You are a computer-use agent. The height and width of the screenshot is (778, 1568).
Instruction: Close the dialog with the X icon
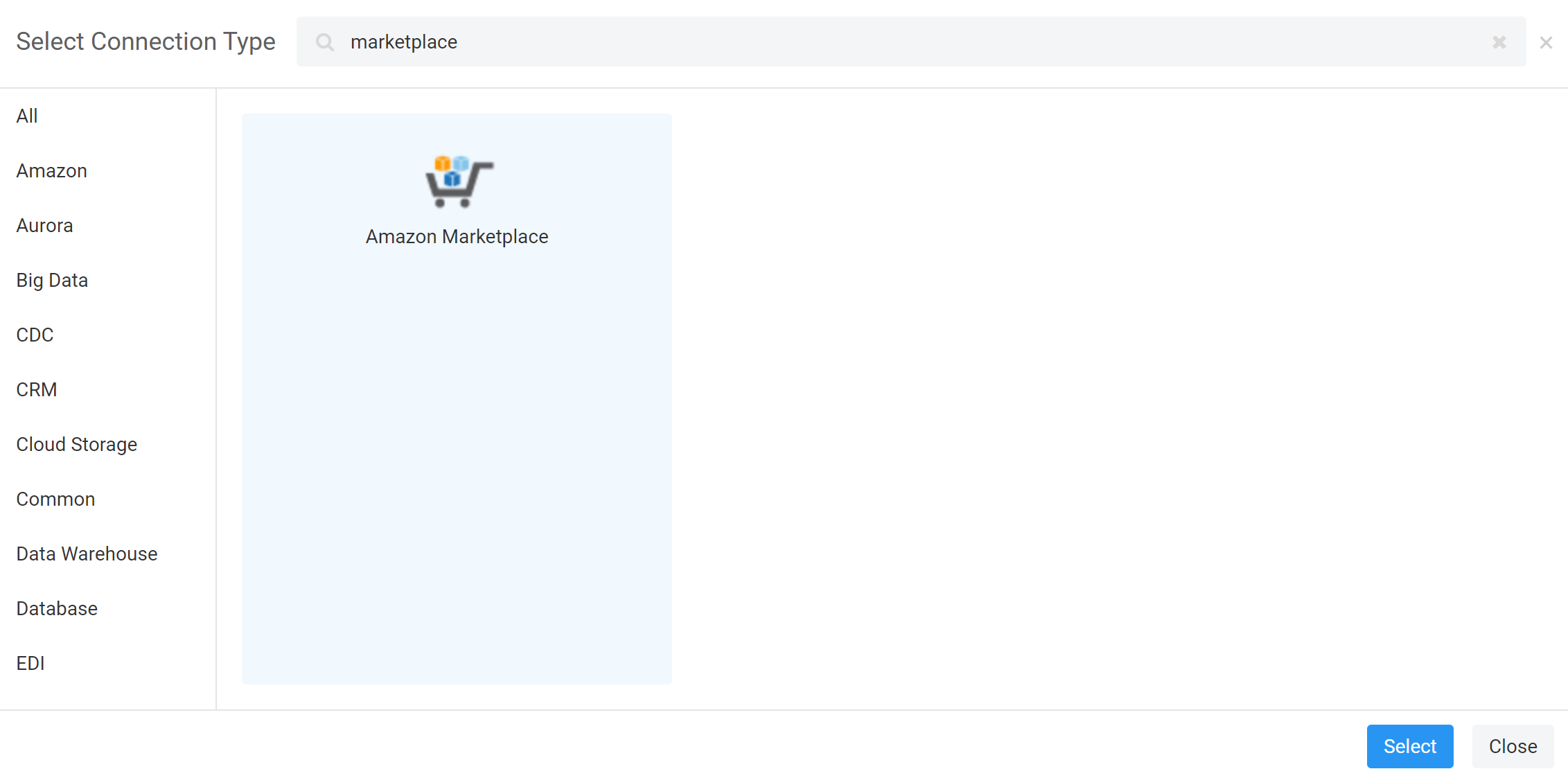[1545, 42]
